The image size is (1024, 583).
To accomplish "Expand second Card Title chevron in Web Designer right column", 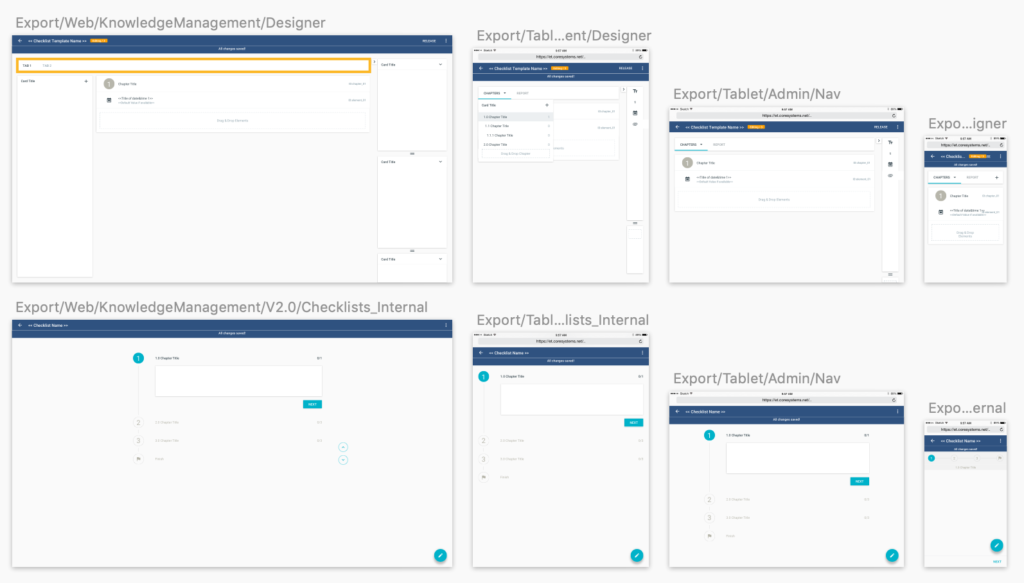I will [x=441, y=162].
